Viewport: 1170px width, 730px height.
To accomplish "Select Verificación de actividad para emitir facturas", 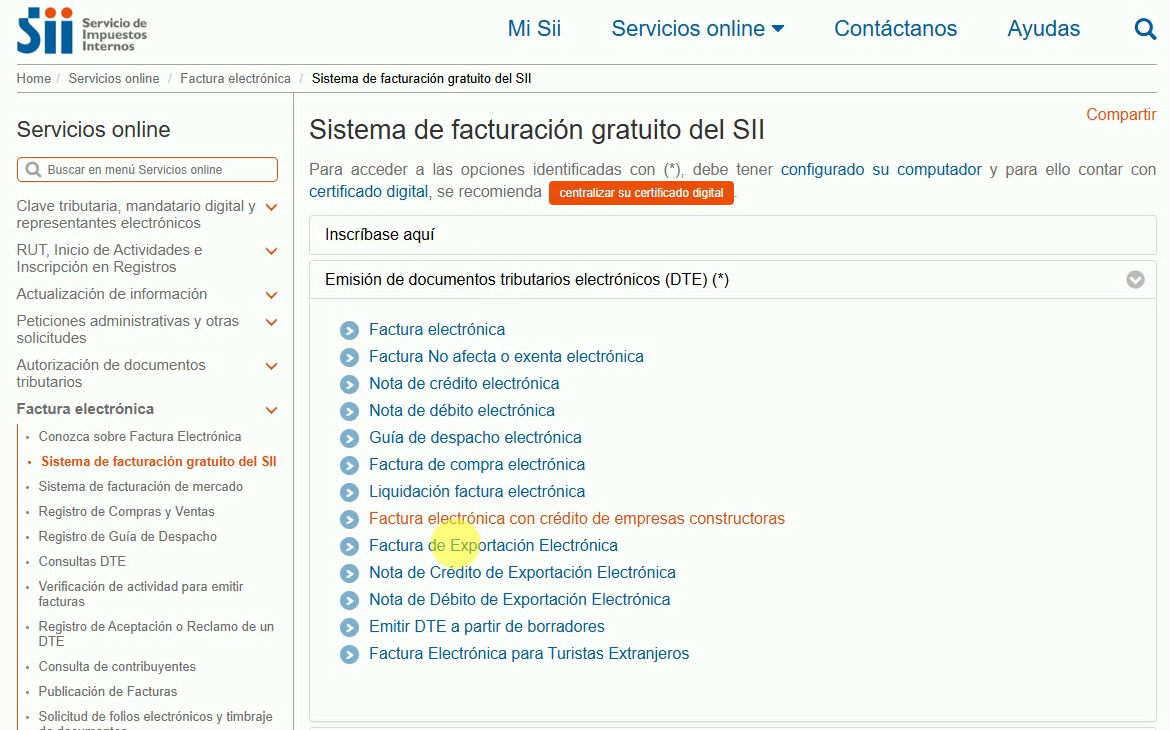I will point(141,594).
